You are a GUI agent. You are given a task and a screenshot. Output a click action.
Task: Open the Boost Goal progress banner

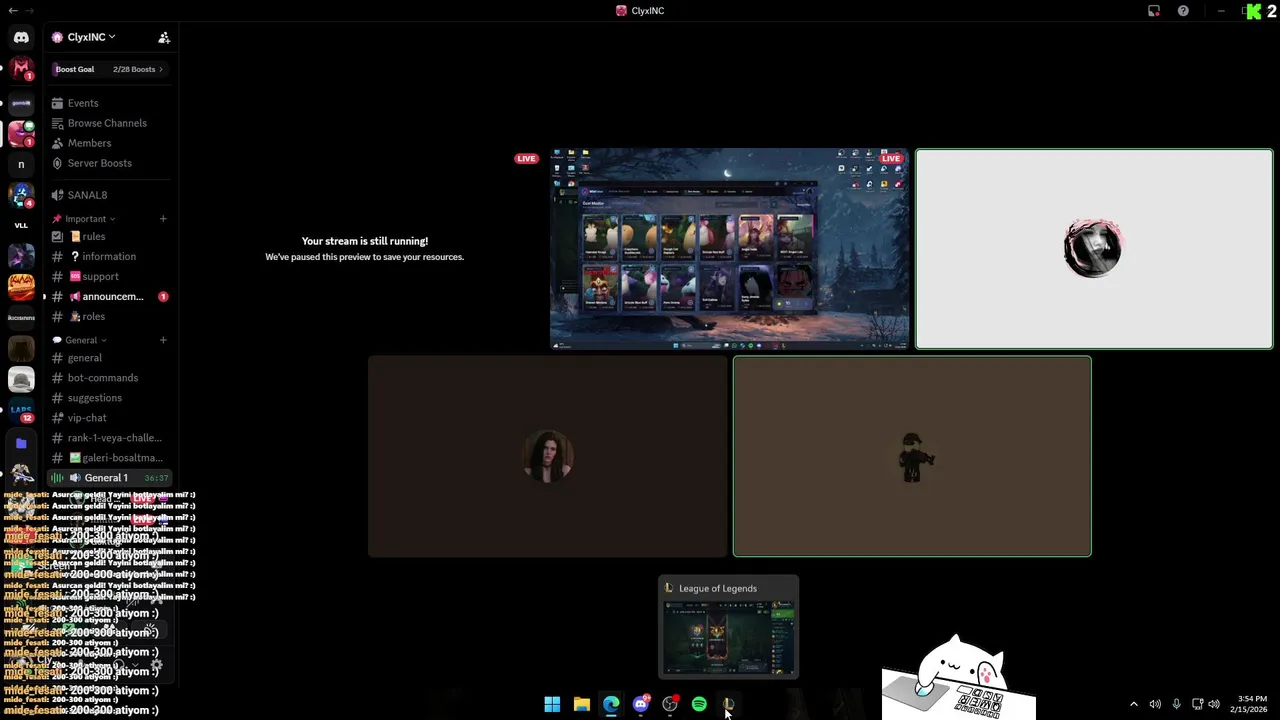(x=110, y=69)
